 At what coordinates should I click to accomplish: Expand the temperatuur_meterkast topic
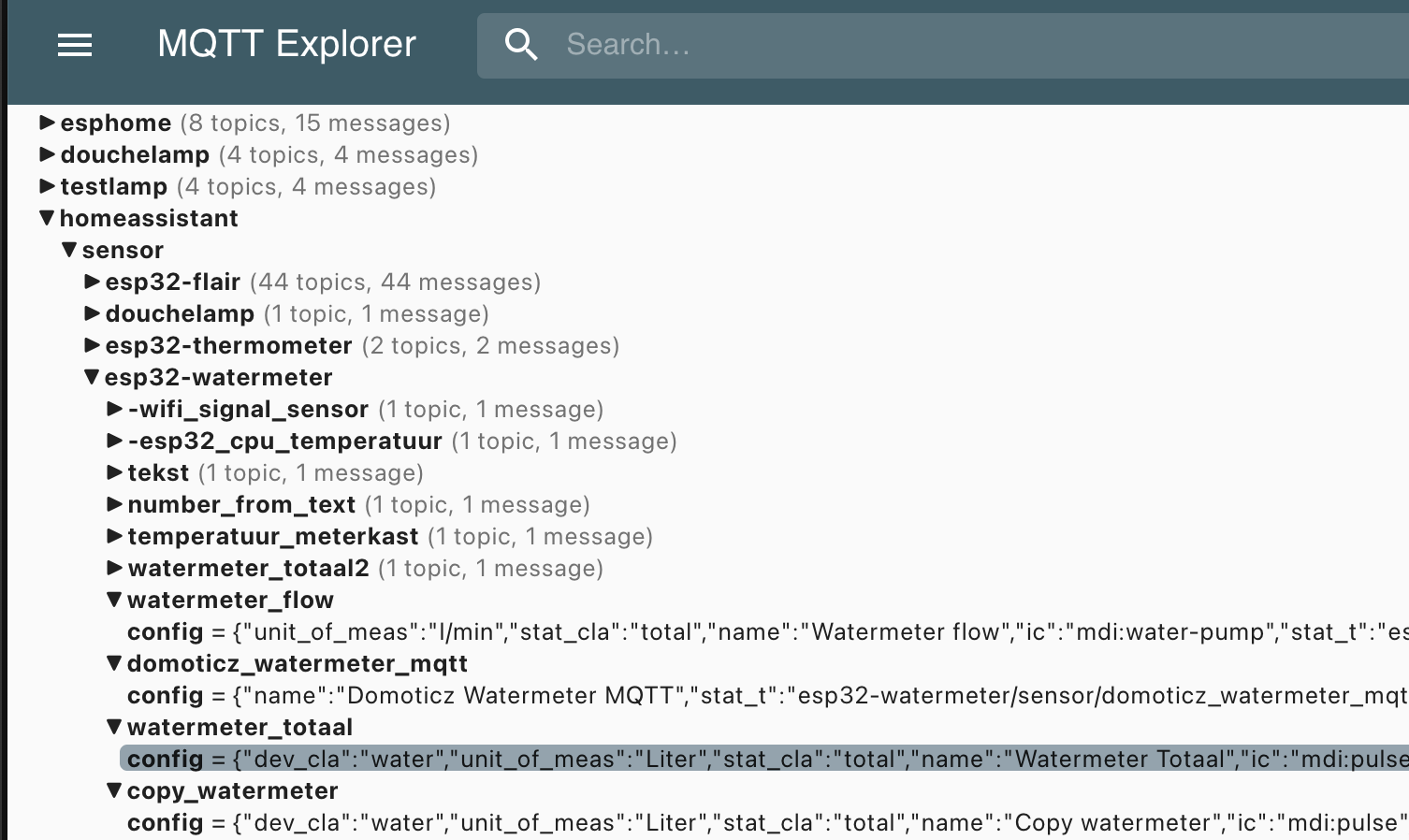(x=114, y=536)
